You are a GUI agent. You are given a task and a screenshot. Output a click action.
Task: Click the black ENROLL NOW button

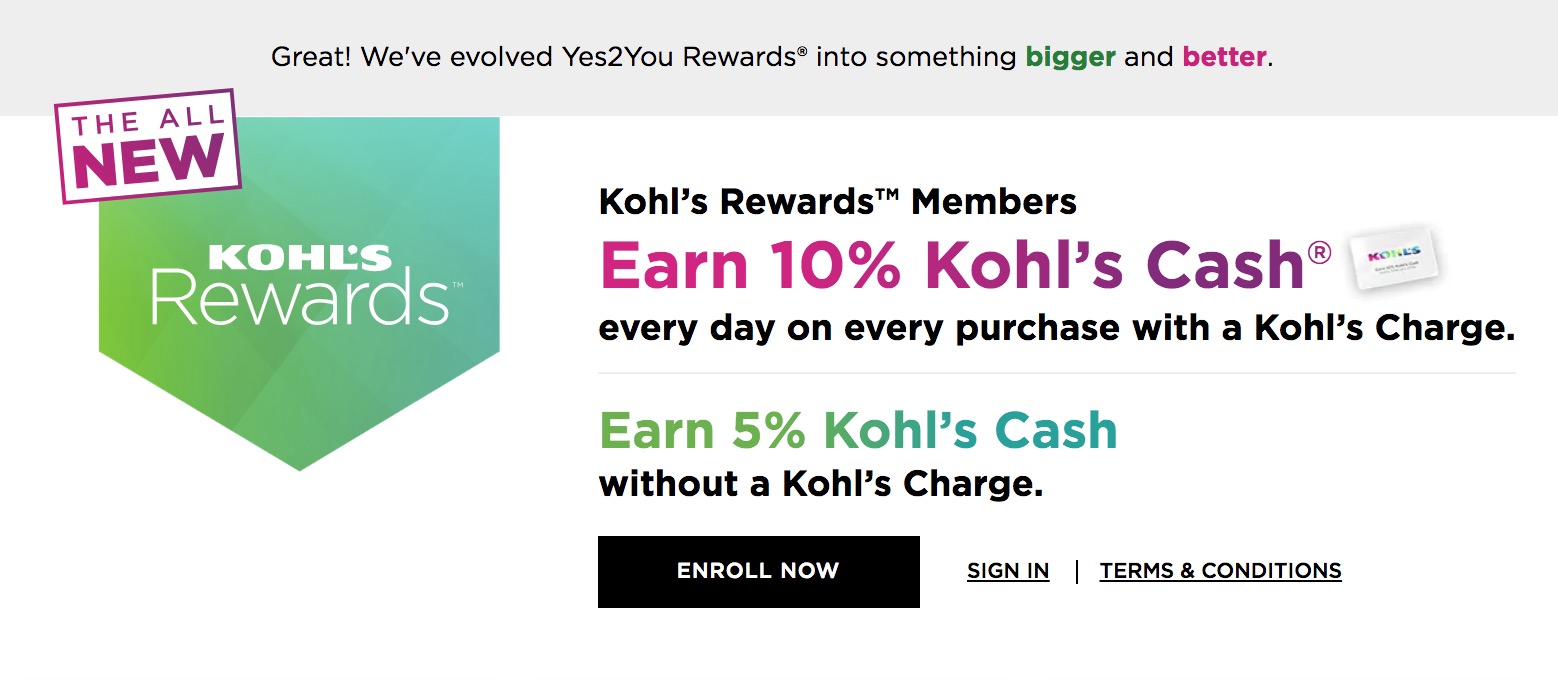758,571
